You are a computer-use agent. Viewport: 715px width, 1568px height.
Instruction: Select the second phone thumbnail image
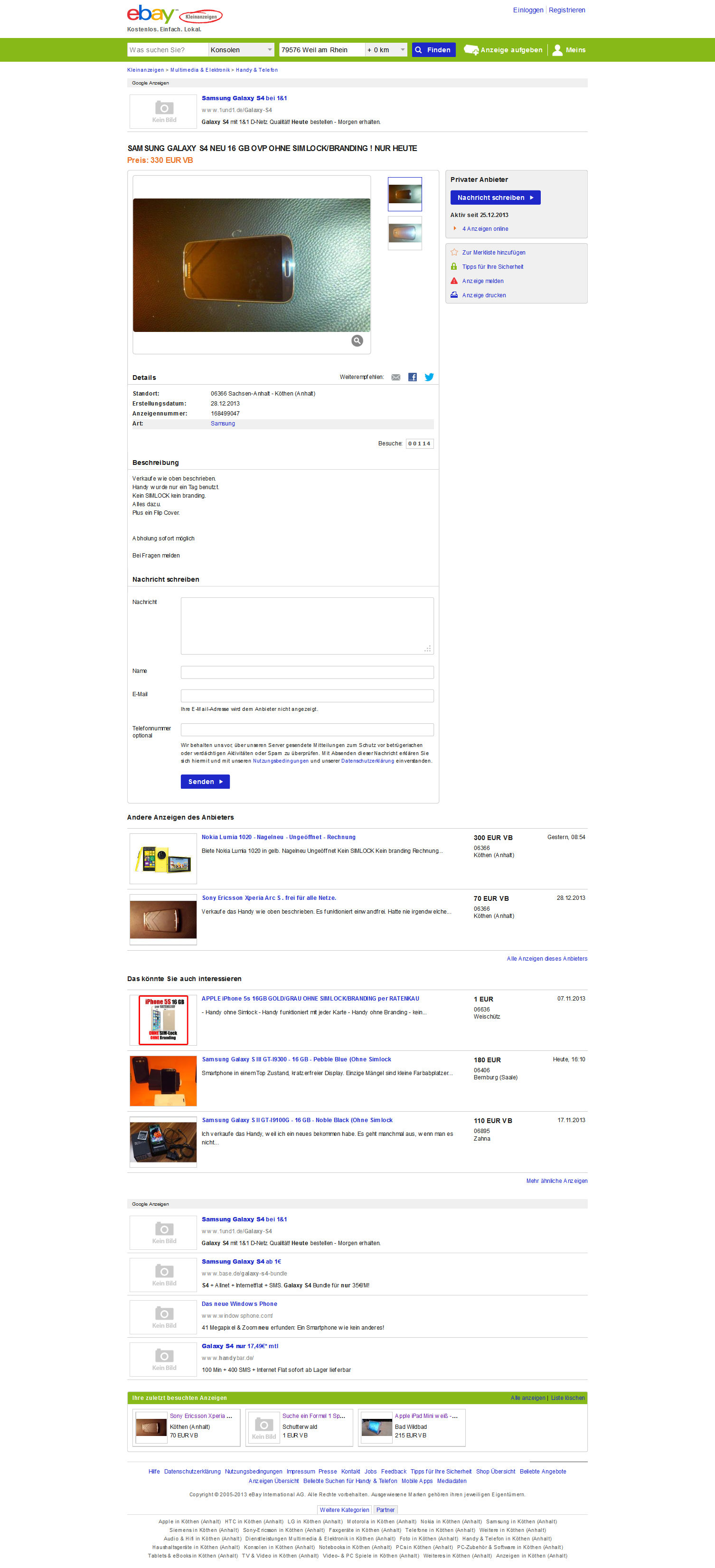coord(405,233)
